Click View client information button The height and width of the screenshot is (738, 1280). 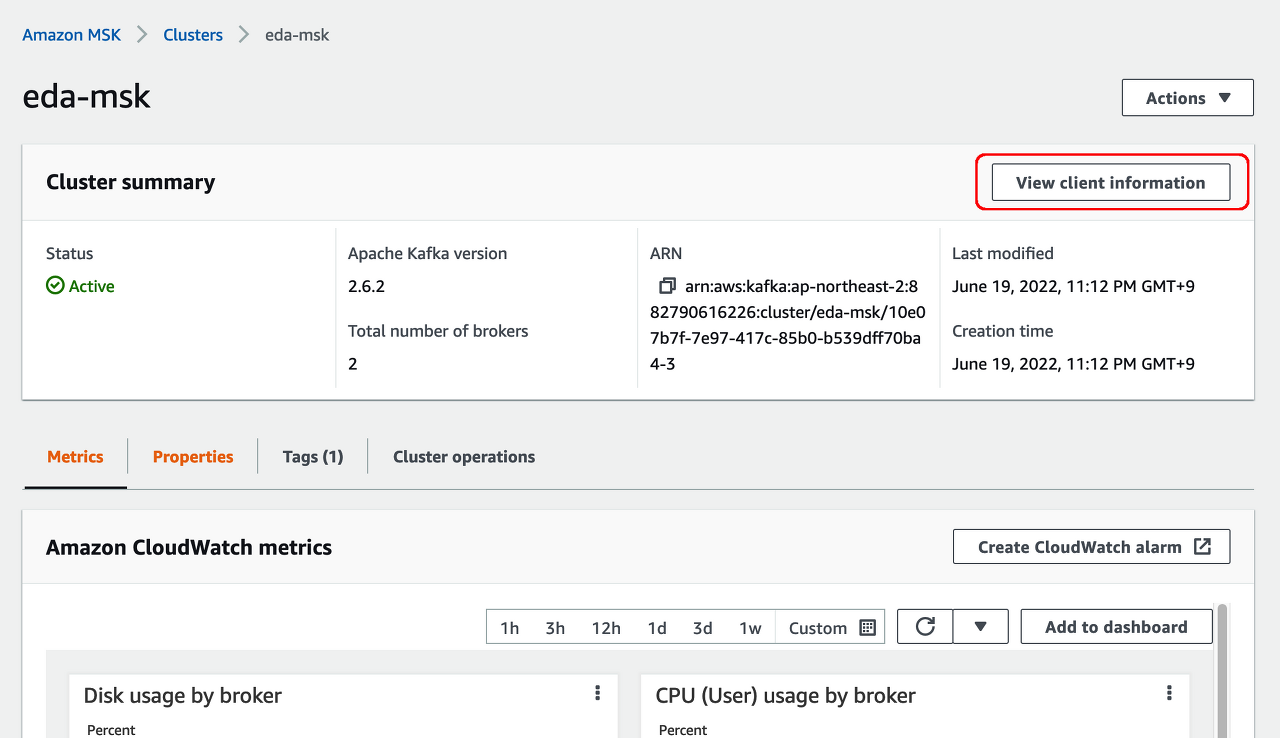coord(1111,182)
